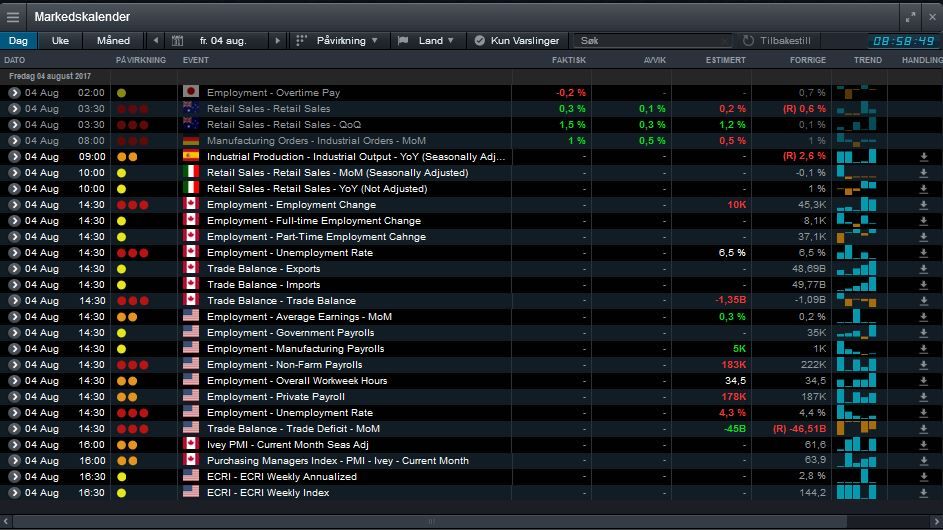Click the Tilbakestill reset button text
943x530 pixels.
(785, 41)
